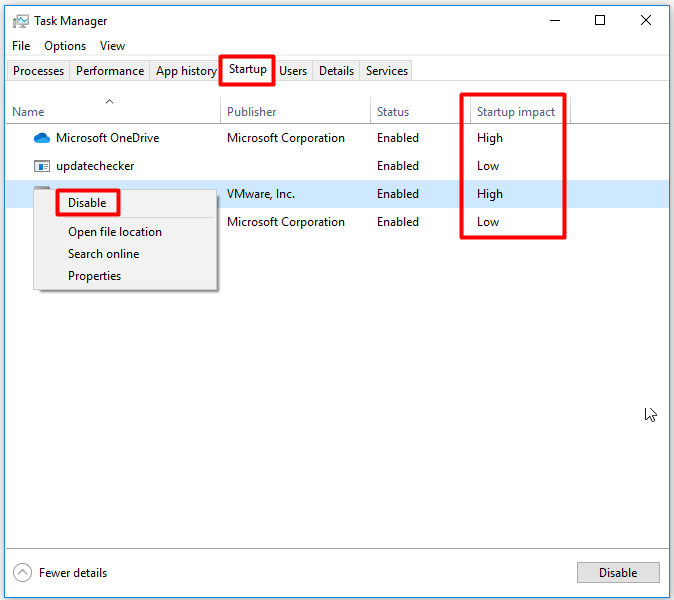Image resolution: width=674 pixels, height=600 pixels.
Task: Close the Task Manager window
Action: [x=646, y=20]
